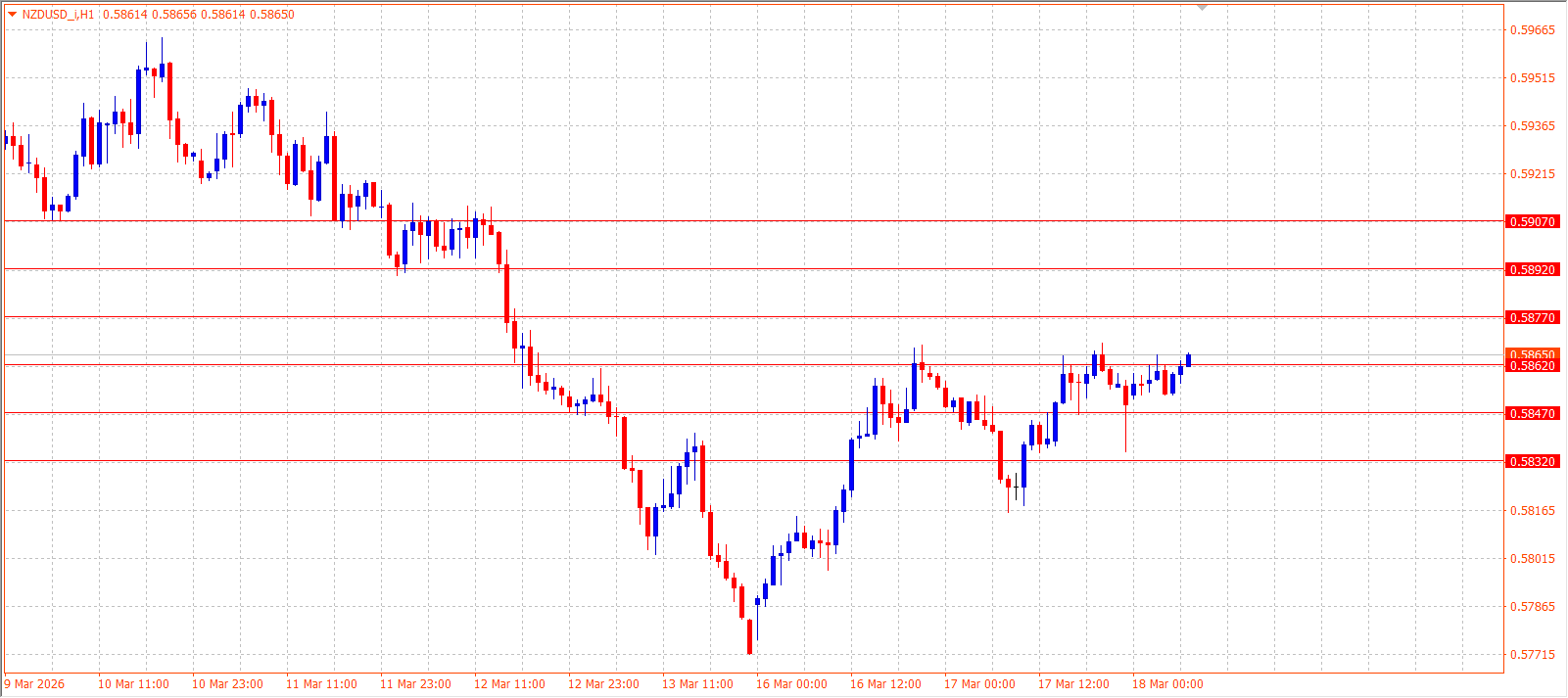Click the 0.58165 price scale value
Image resolution: width=1568 pixels, height=698 pixels.
(x=1532, y=511)
